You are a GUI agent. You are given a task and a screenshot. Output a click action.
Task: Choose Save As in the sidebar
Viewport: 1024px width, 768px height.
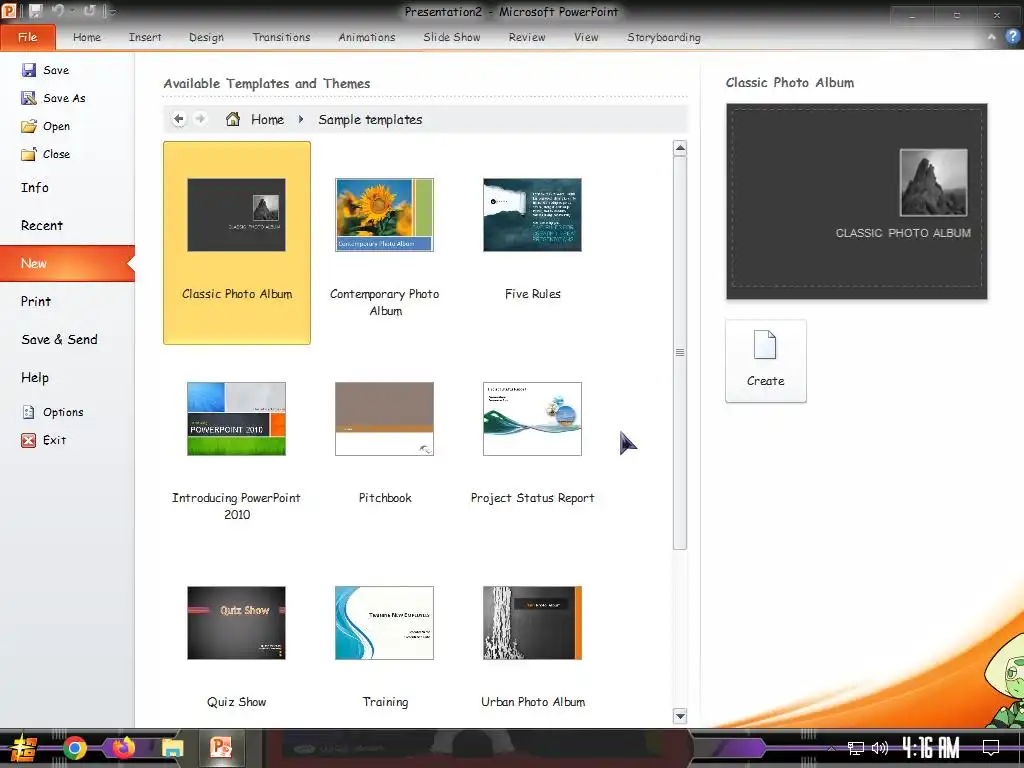(x=54, y=98)
